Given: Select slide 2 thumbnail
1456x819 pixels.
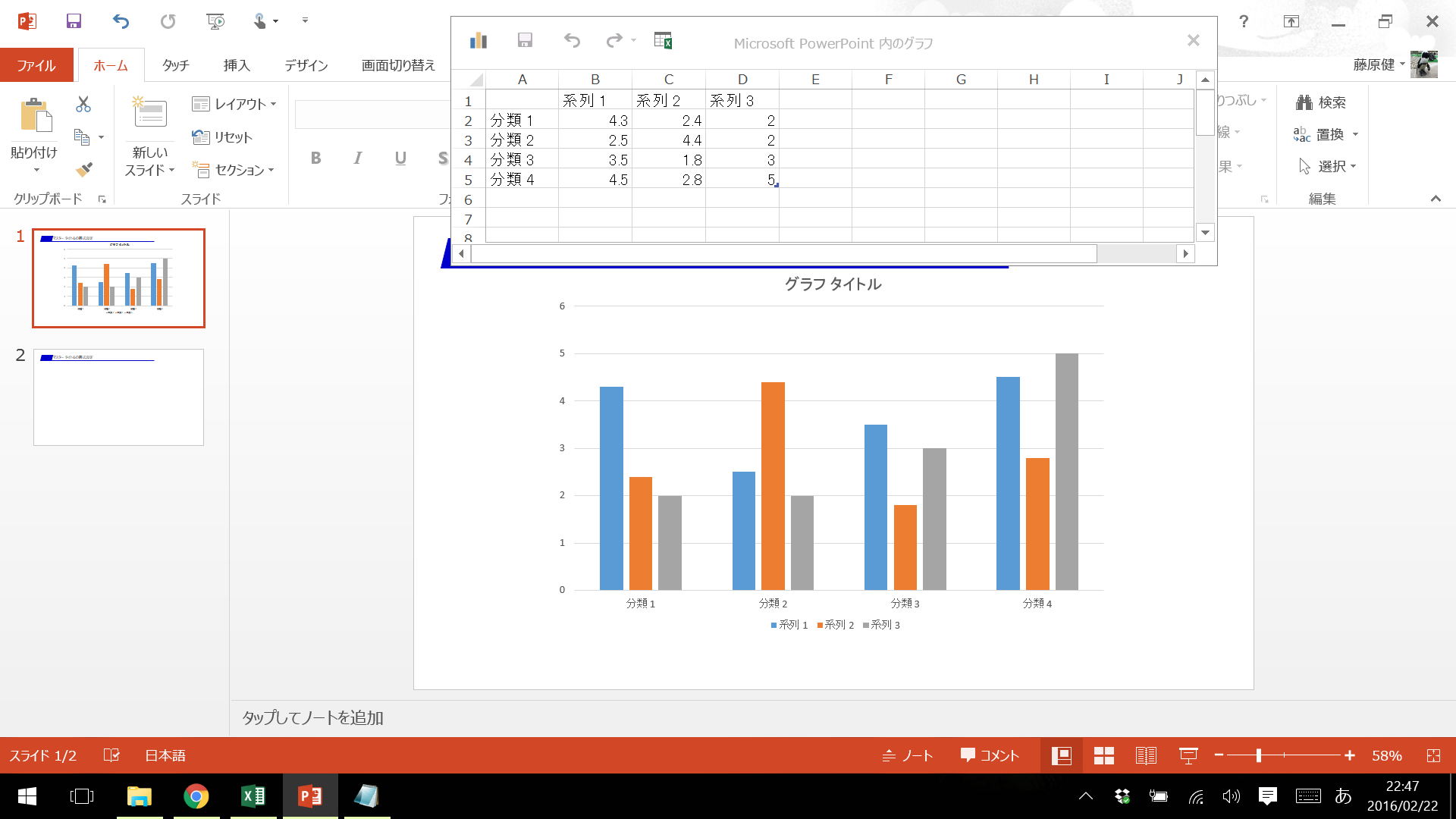Looking at the screenshot, I should pyautogui.click(x=118, y=397).
